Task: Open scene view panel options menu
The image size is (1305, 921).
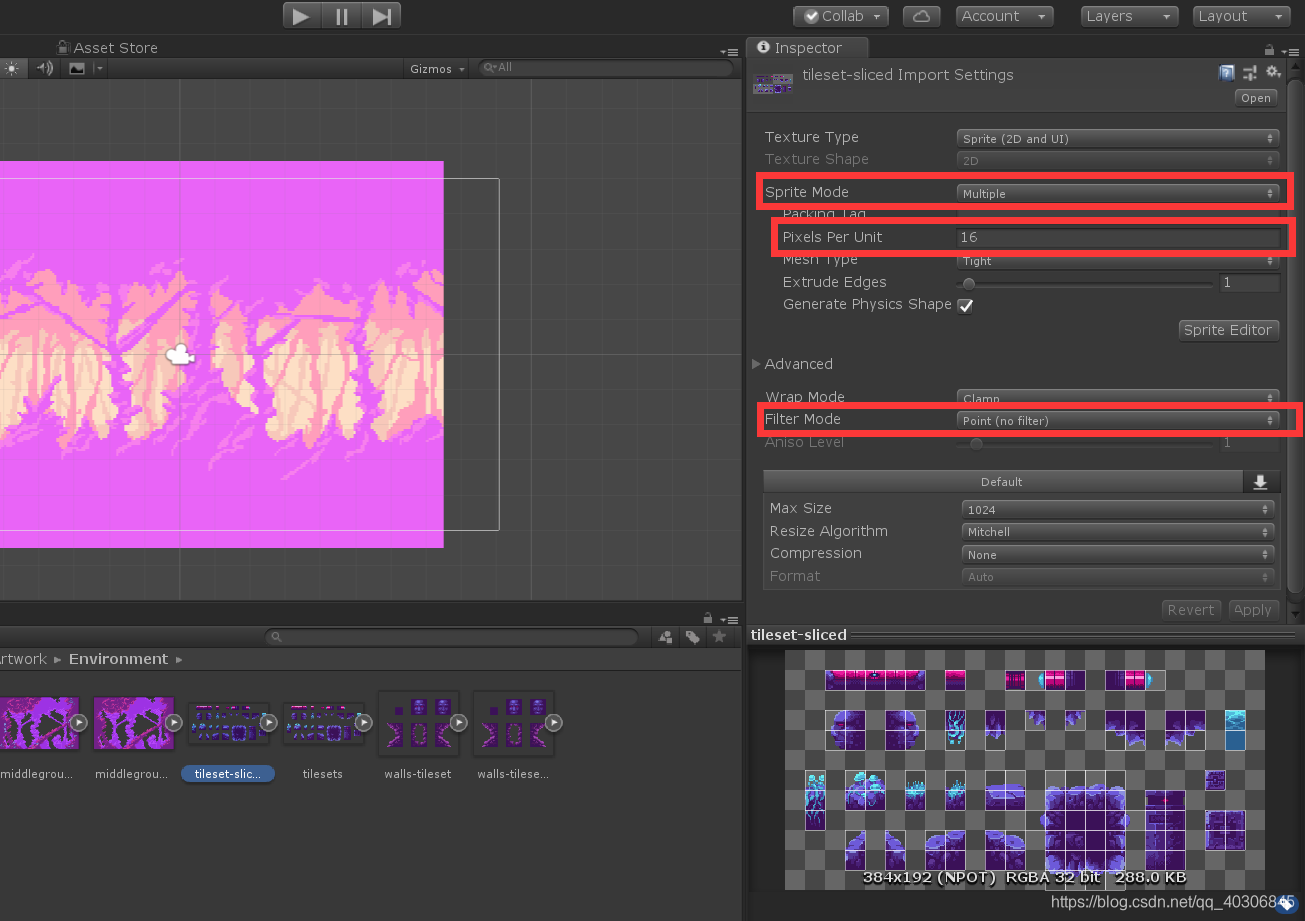Action: [x=731, y=52]
